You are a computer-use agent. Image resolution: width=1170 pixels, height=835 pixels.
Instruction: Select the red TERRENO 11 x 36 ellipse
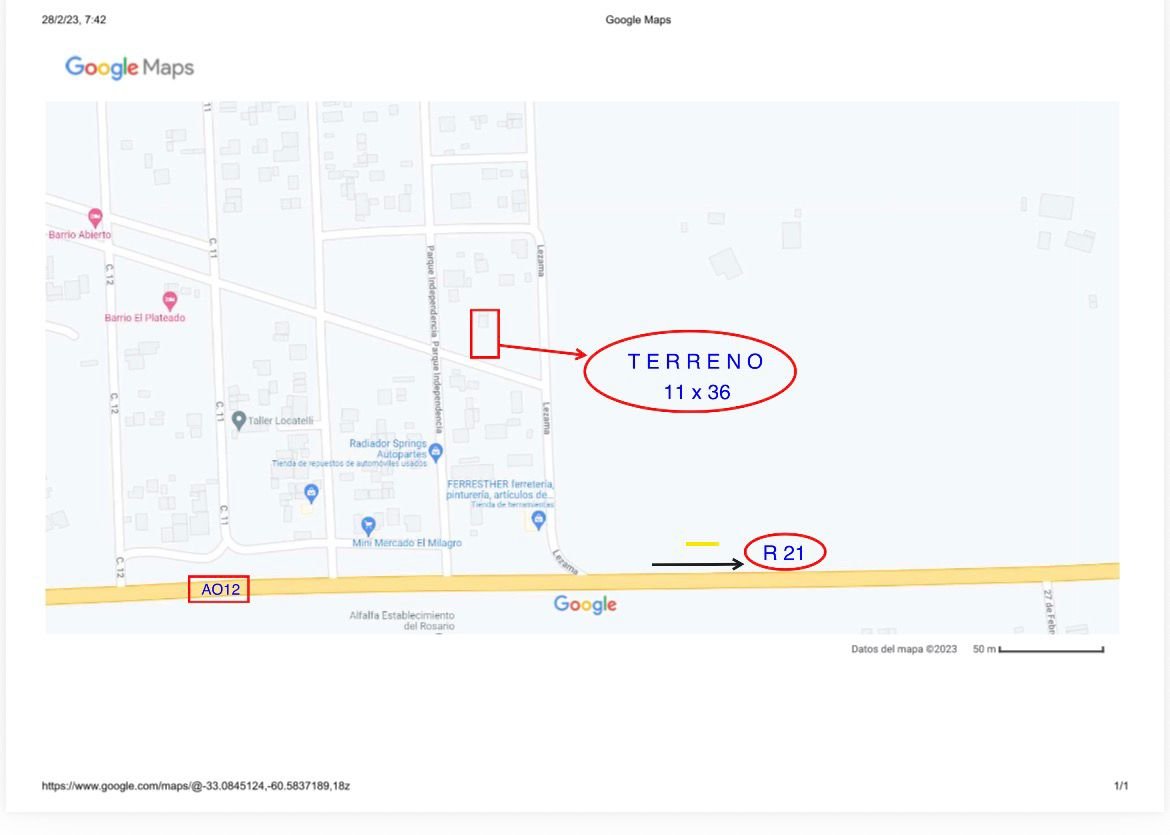690,371
